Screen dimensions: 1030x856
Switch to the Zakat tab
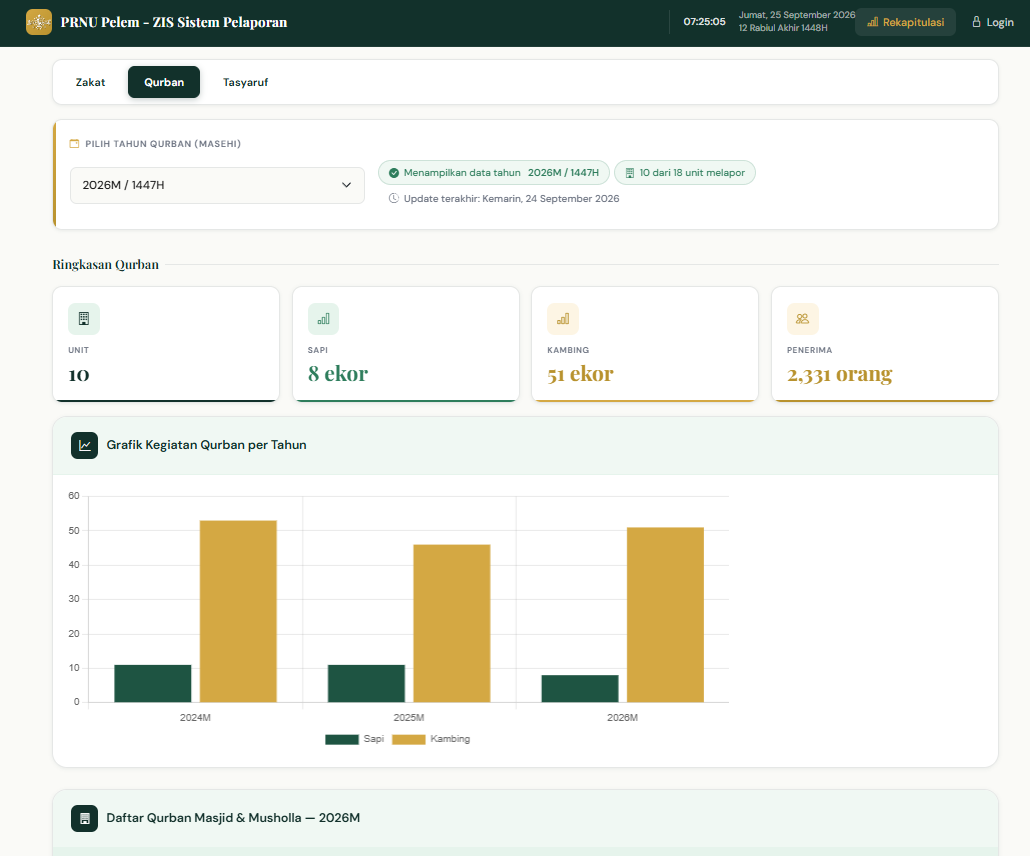pyautogui.click(x=90, y=82)
